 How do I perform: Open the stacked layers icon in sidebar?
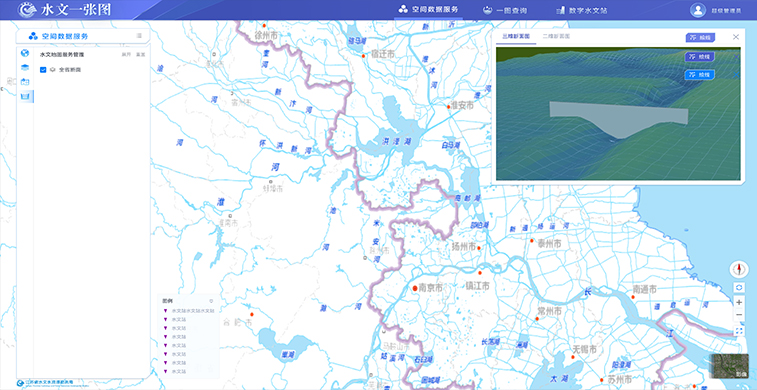coord(25,67)
